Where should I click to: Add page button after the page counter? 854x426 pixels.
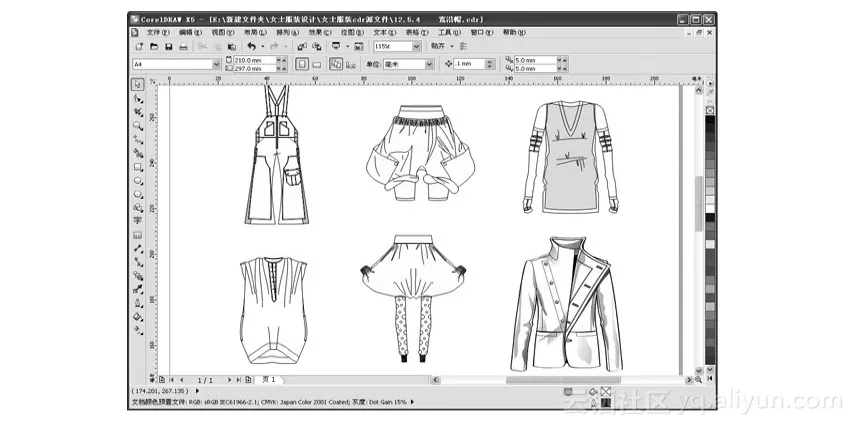tap(248, 380)
